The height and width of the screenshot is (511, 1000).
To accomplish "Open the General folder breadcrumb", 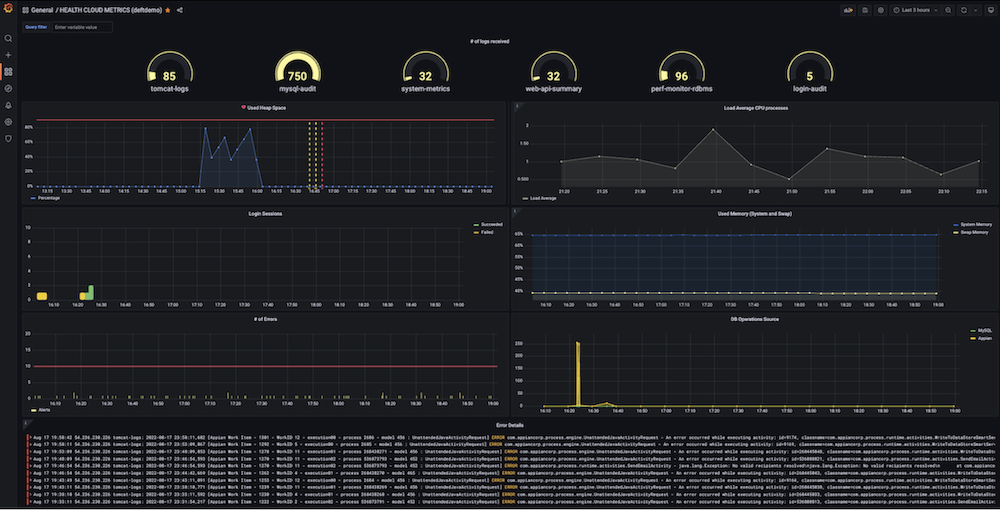I will (42, 10).
